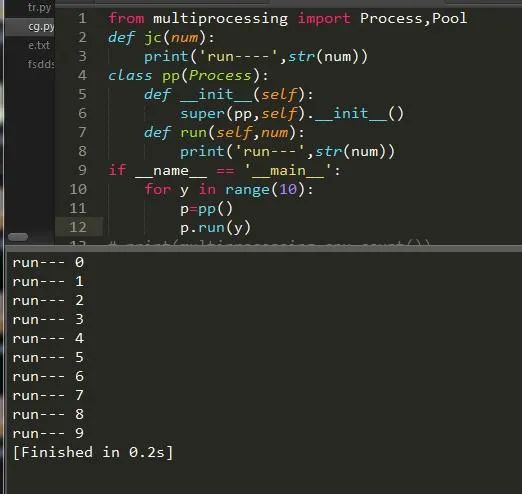Click '[Finished in 0.2s]' output text

pos(93,453)
